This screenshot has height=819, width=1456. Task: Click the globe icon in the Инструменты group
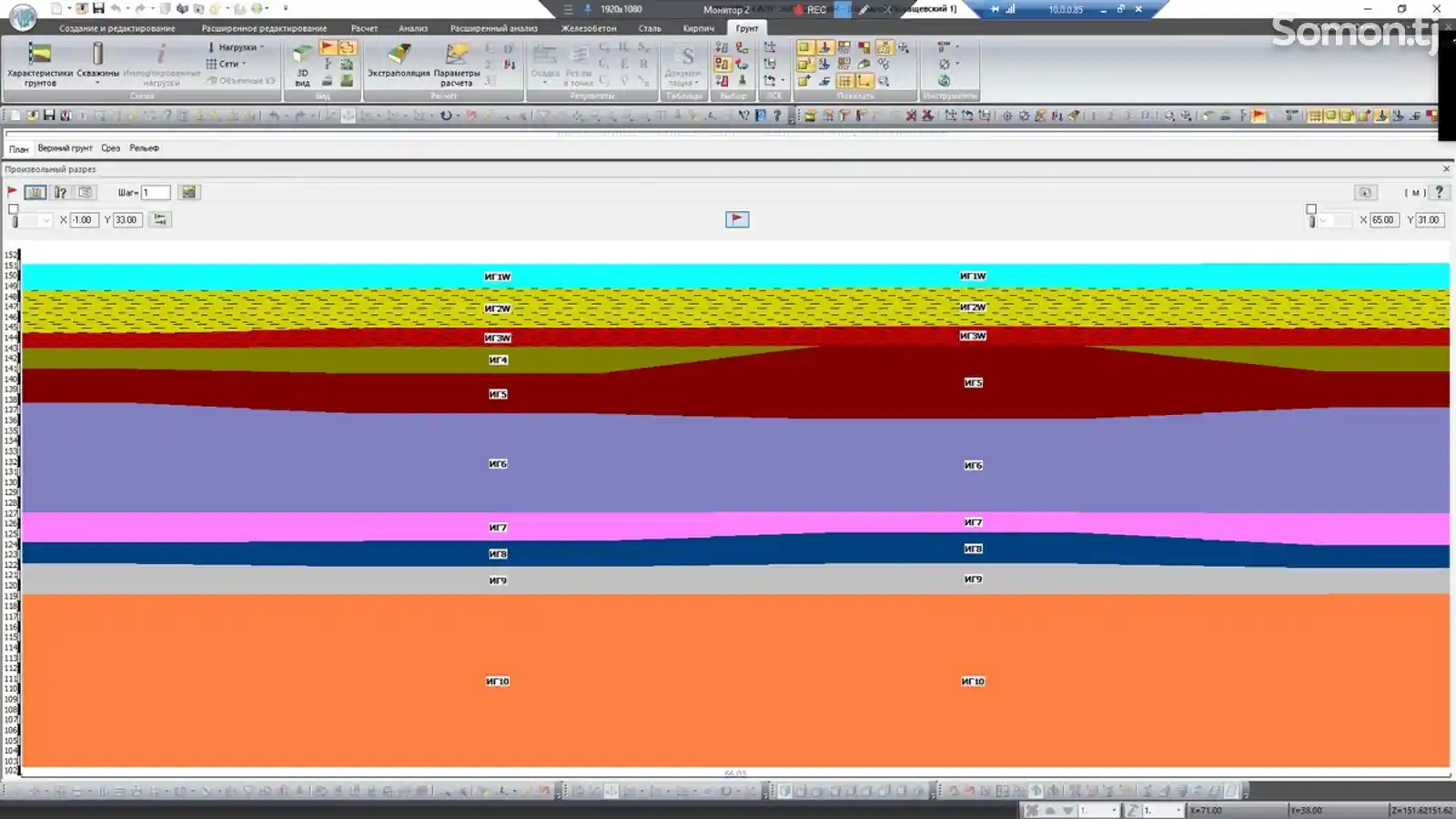[x=944, y=80]
